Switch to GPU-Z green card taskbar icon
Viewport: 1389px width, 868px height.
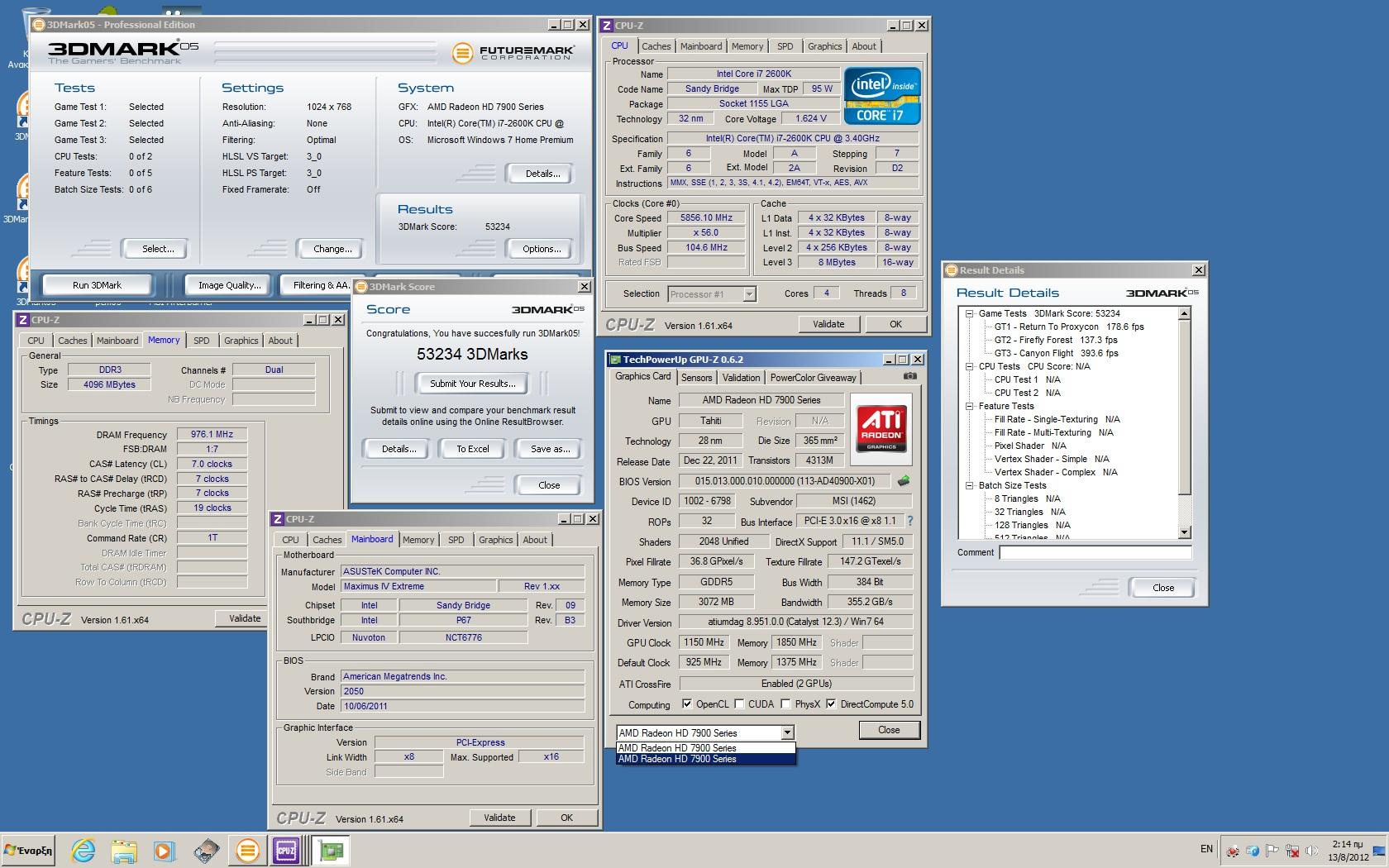[x=332, y=850]
